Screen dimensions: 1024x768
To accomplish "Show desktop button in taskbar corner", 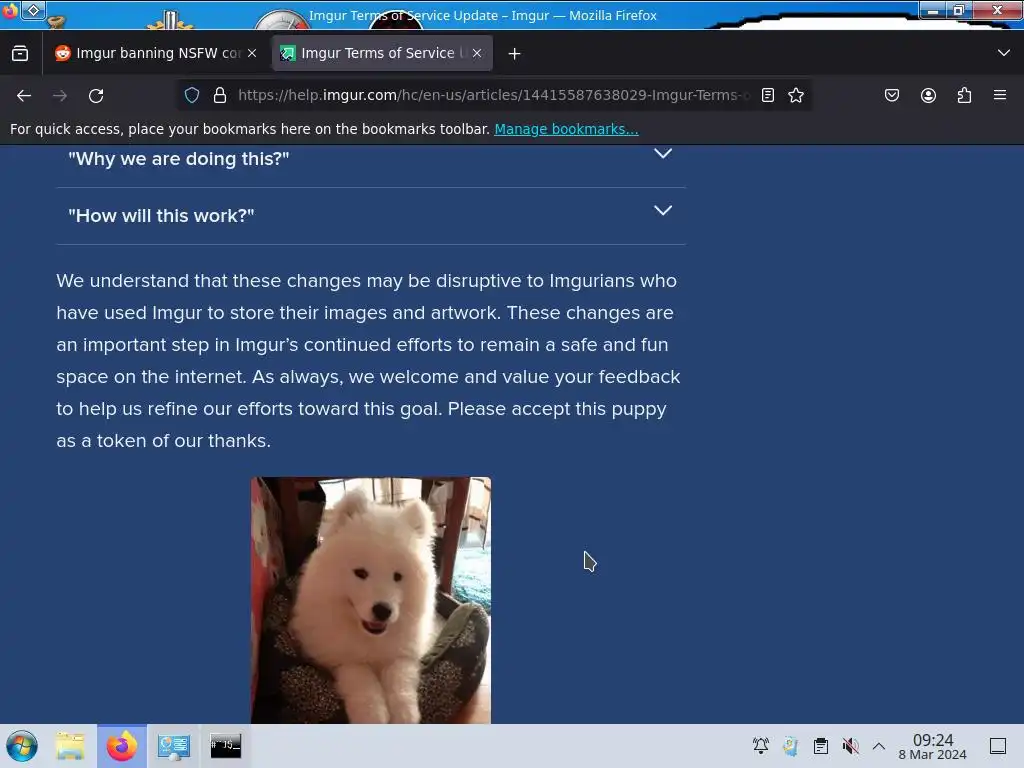I will [x=998, y=746].
